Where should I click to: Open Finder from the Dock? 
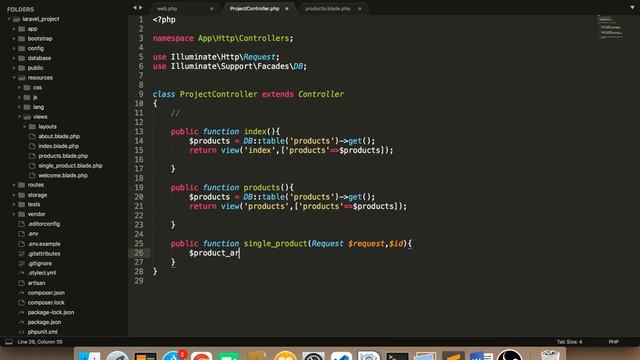coord(89,356)
